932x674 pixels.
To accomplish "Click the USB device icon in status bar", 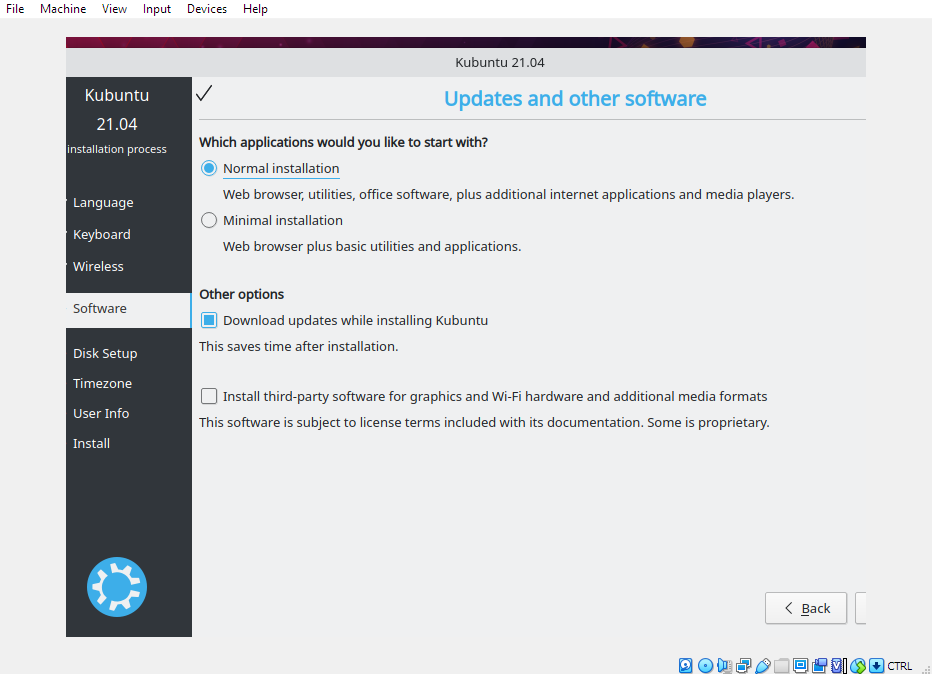I will (x=763, y=666).
